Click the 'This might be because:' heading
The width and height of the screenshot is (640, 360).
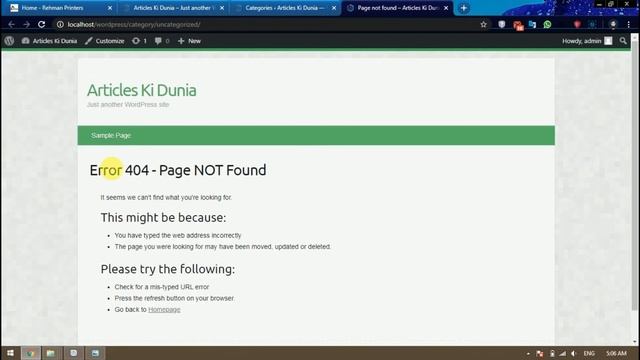(x=163, y=218)
